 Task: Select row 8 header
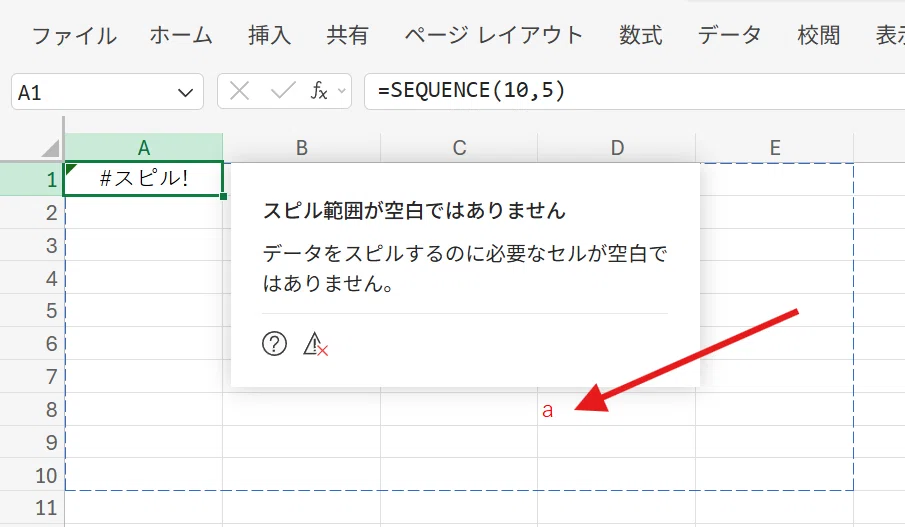pos(32,409)
